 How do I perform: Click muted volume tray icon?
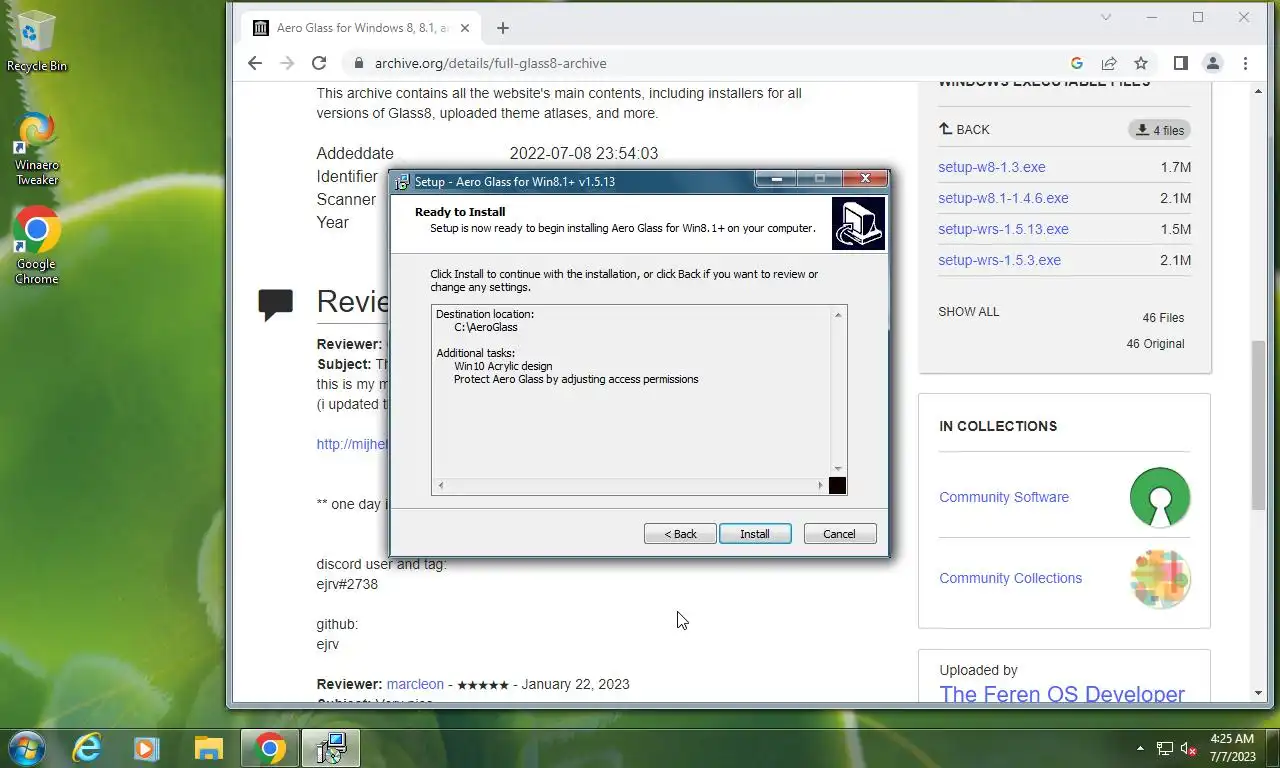(1188, 748)
